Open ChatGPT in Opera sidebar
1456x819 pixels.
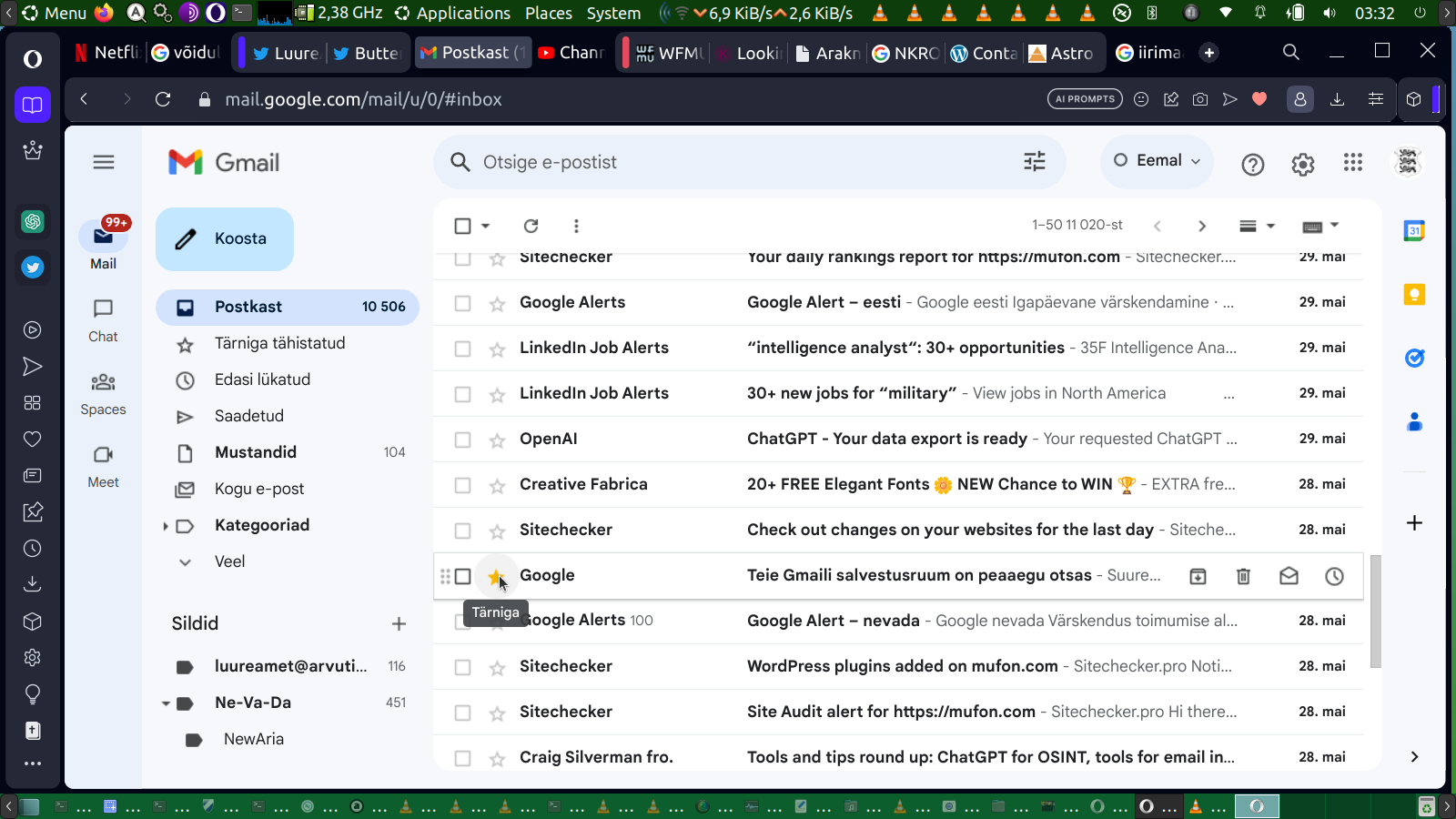[33, 221]
